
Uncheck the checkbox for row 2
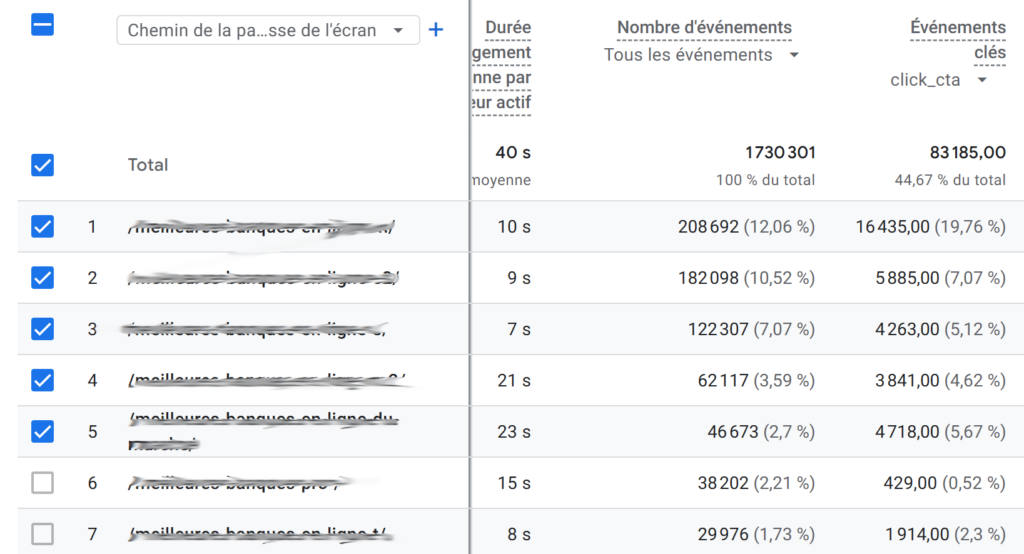(x=42, y=278)
